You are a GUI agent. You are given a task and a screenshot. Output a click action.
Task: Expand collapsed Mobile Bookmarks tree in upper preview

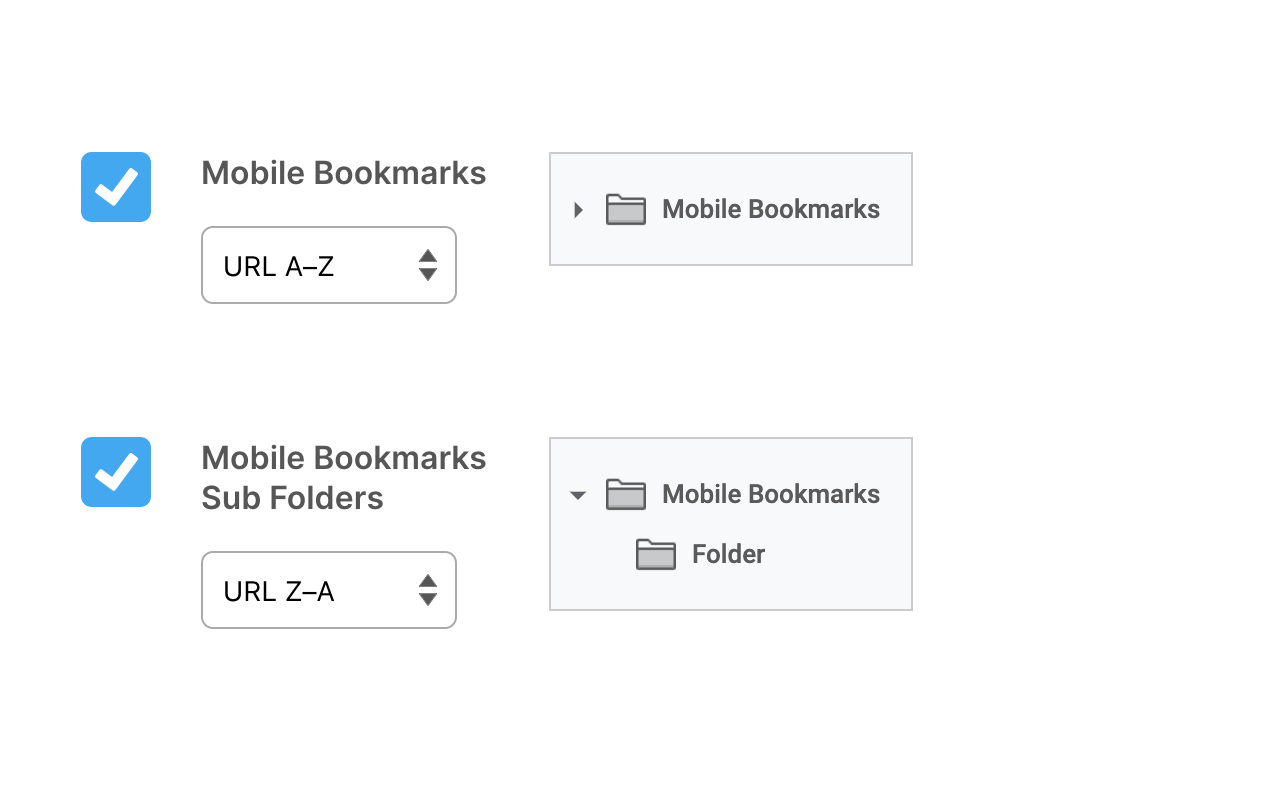coord(578,210)
